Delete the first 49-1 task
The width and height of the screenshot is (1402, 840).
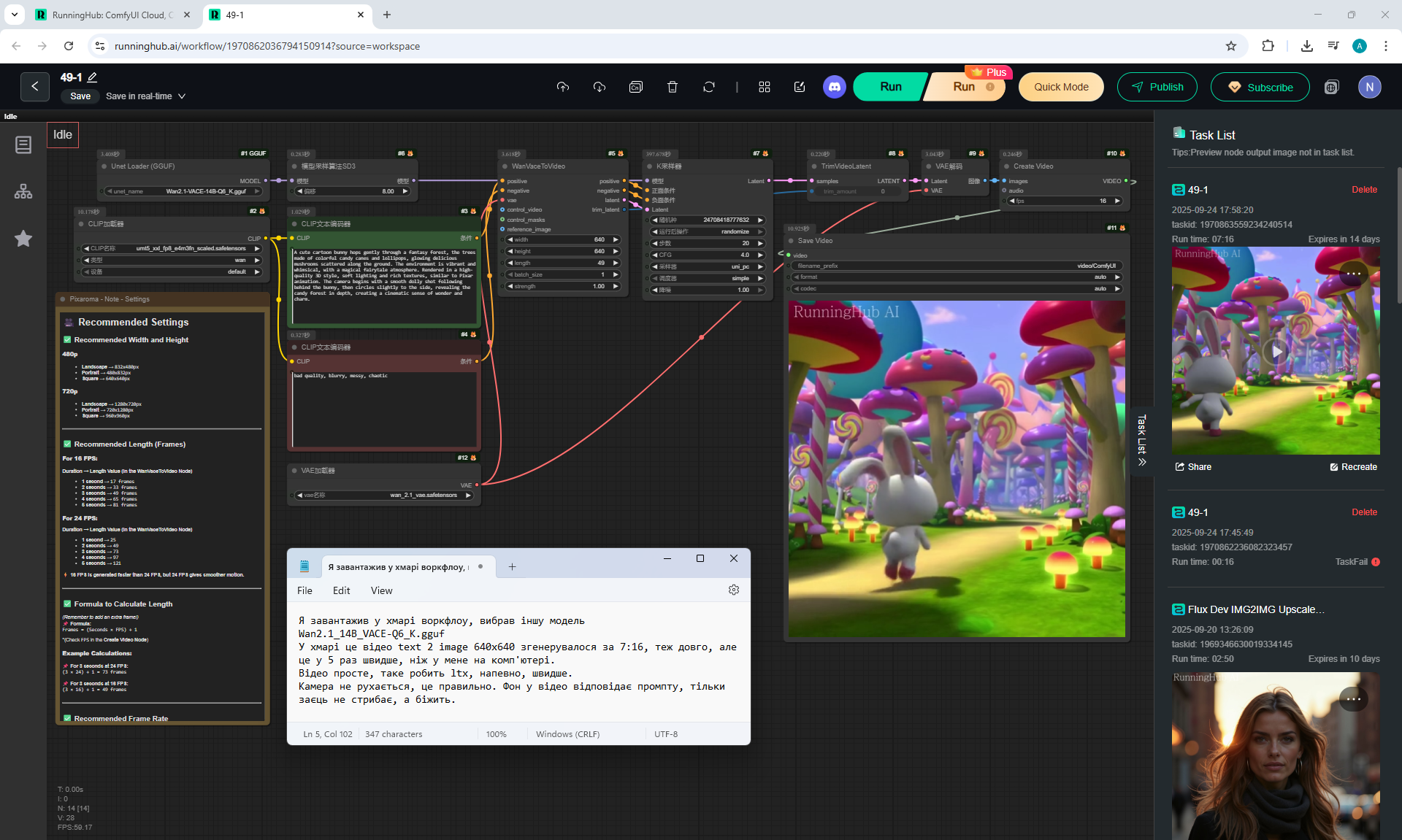click(x=1363, y=190)
